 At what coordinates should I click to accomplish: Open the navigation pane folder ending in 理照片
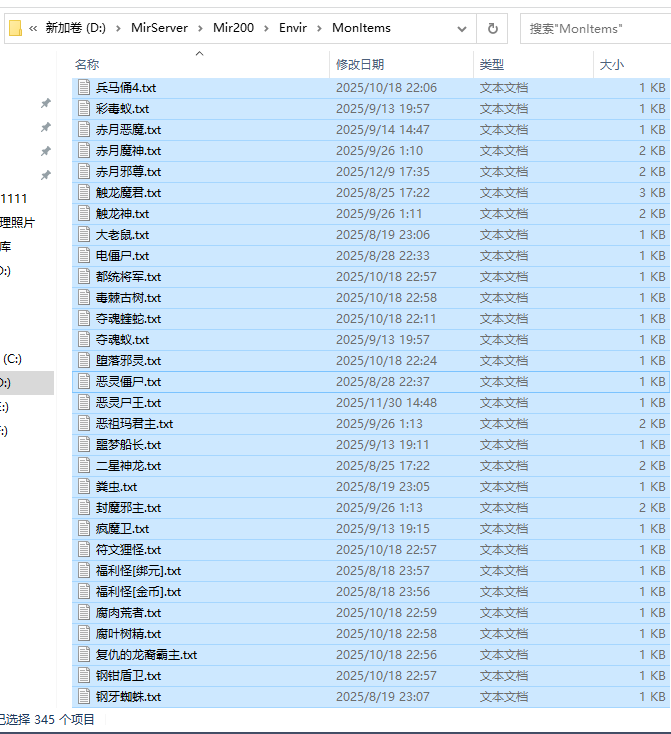[x=17, y=222]
